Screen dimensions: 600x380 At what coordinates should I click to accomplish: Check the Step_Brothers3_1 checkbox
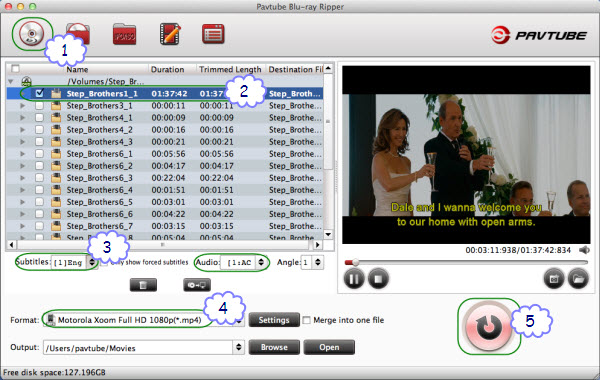point(39,106)
